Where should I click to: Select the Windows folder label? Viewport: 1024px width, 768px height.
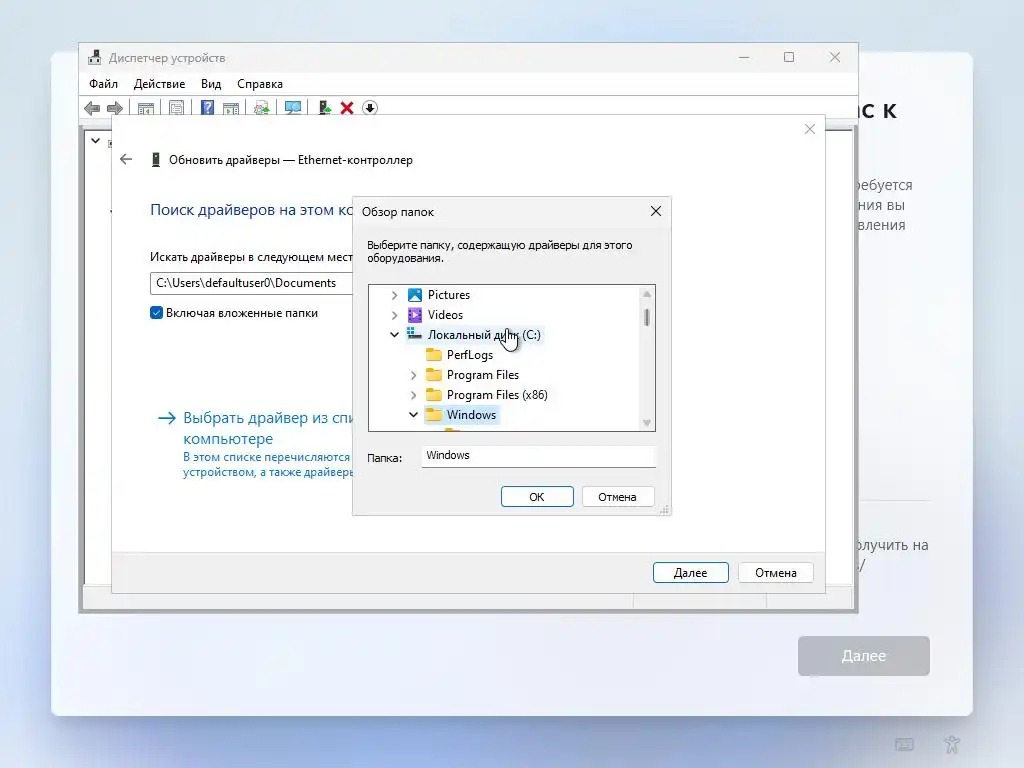pos(471,415)
